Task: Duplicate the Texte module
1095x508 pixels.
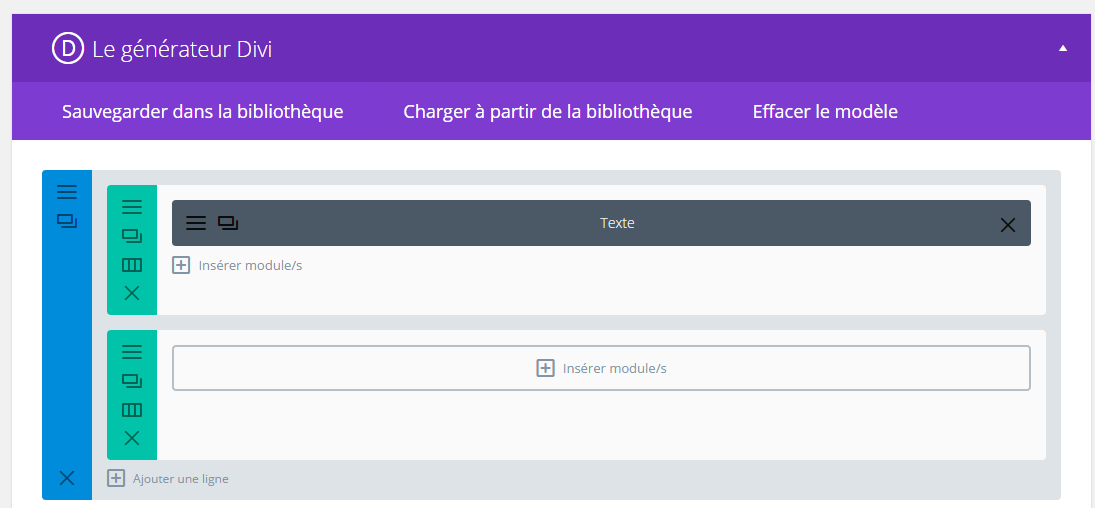Action: [228, 223]
